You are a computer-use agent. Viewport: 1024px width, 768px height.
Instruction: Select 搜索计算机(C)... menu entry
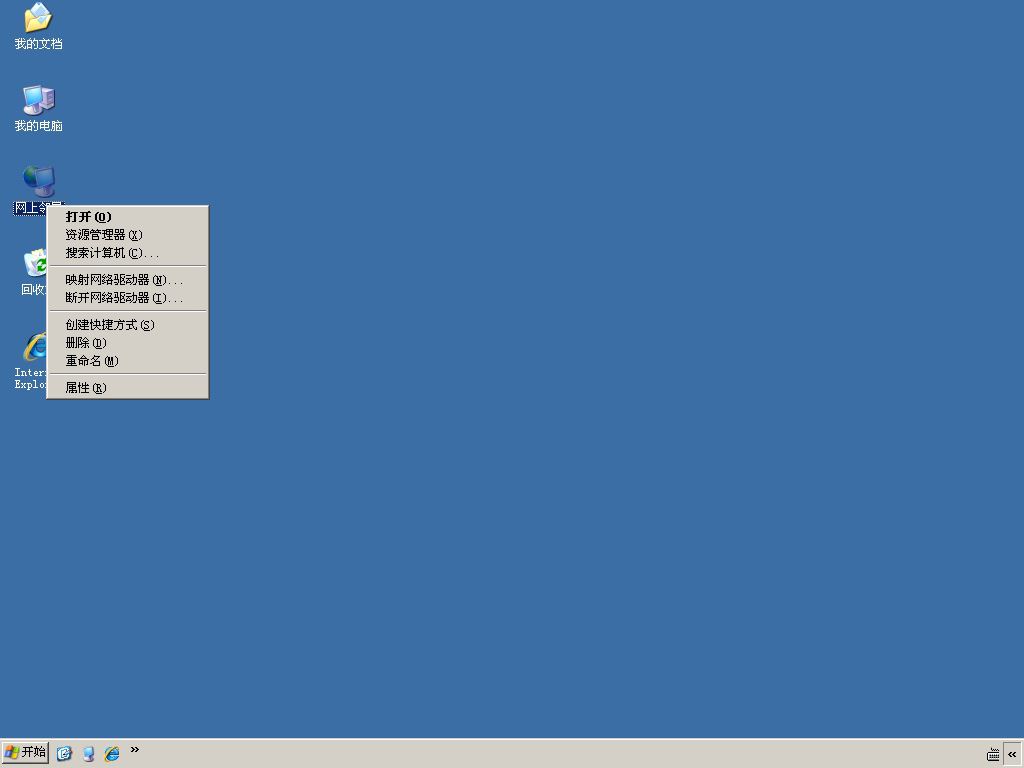128,253
